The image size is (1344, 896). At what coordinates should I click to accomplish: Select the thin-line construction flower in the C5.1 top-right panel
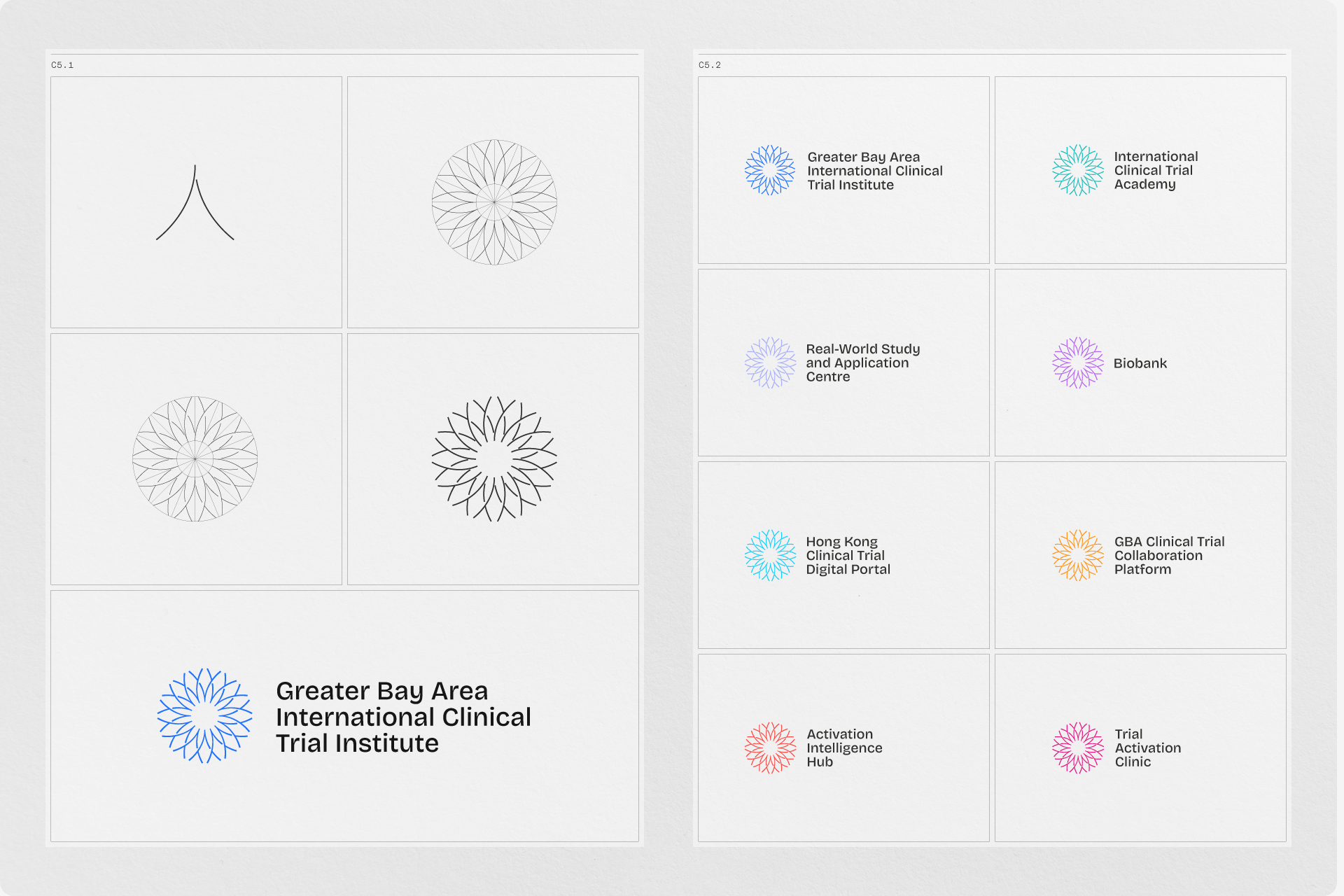[494, 202]
